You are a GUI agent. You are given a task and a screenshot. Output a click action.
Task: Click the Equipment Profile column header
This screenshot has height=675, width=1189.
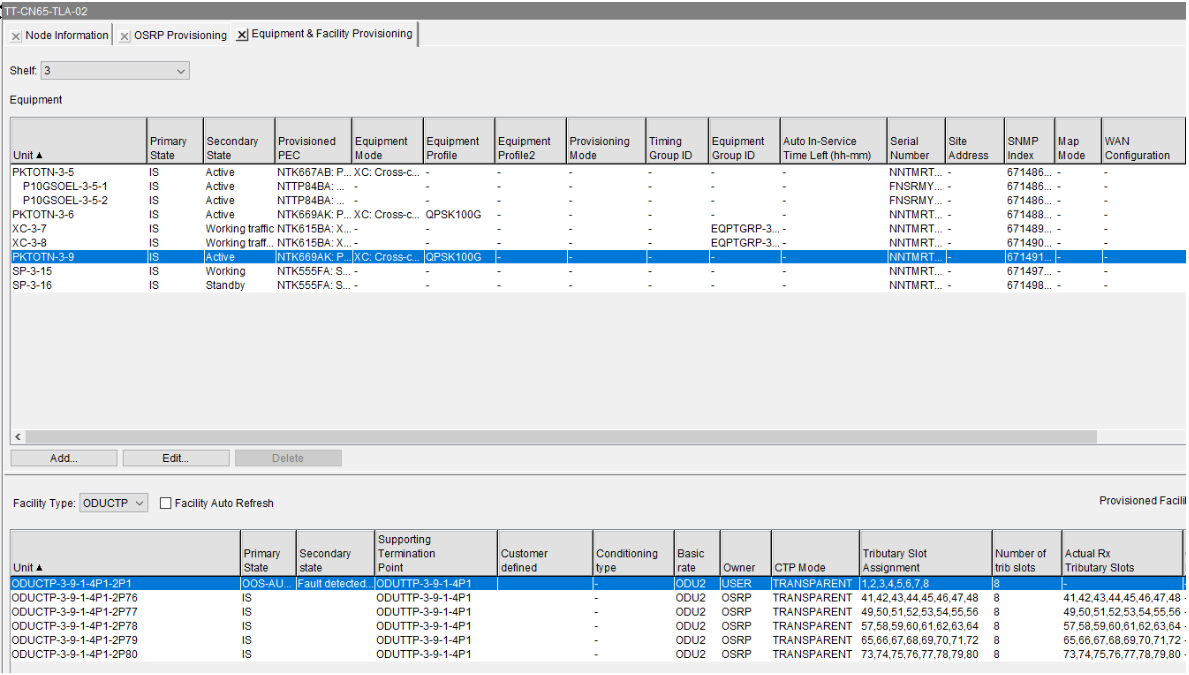click(459, 141)
